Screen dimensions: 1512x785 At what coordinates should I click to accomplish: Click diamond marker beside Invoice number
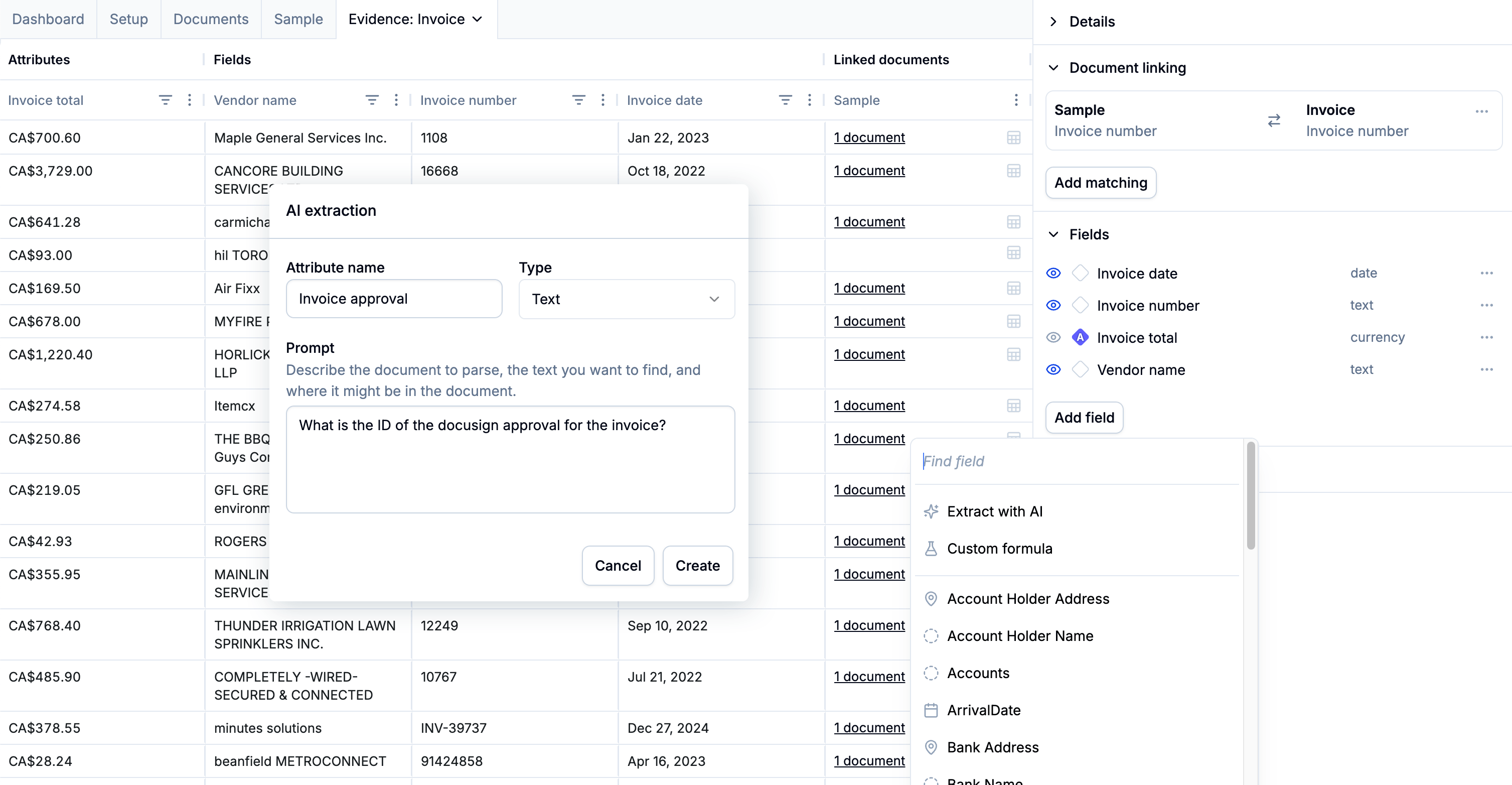(1080, 305)
